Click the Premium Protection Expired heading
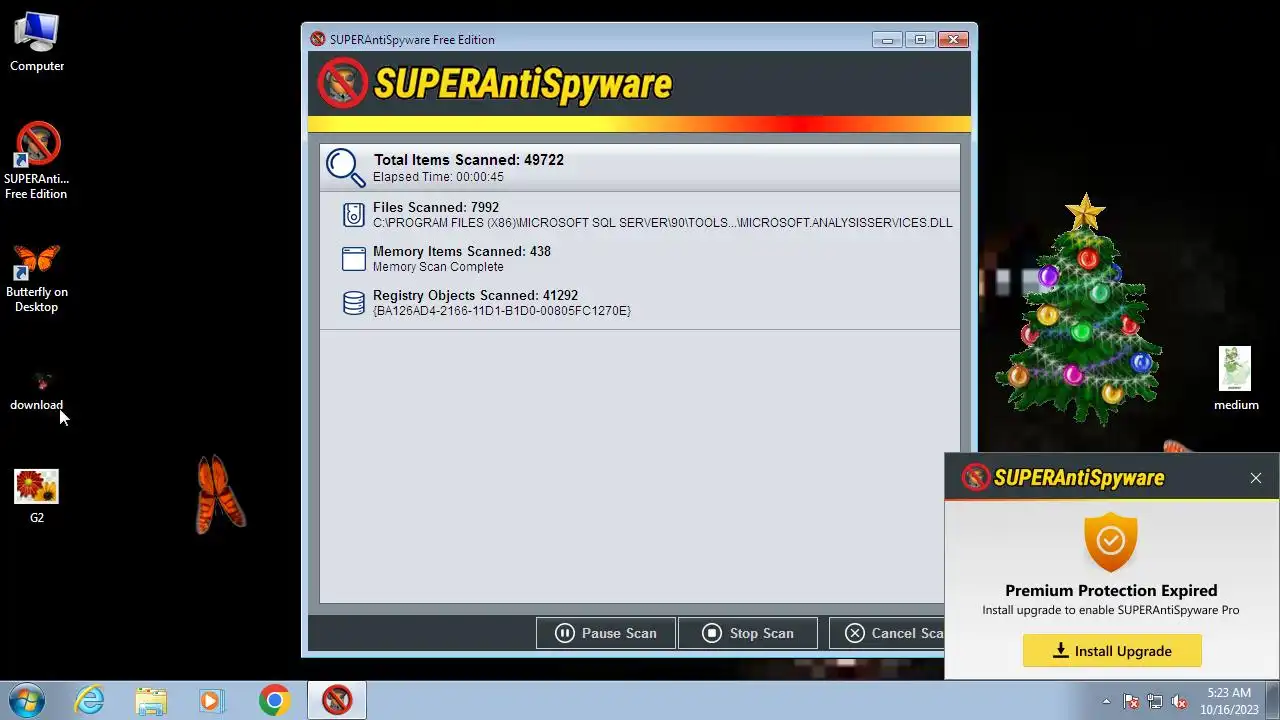The image size is (1280, 720). (x=1111, y=590)
